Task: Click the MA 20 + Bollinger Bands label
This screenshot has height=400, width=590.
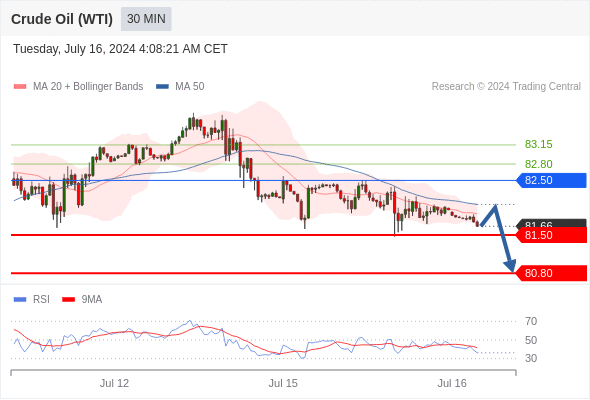Action: [x=88, y=87]
